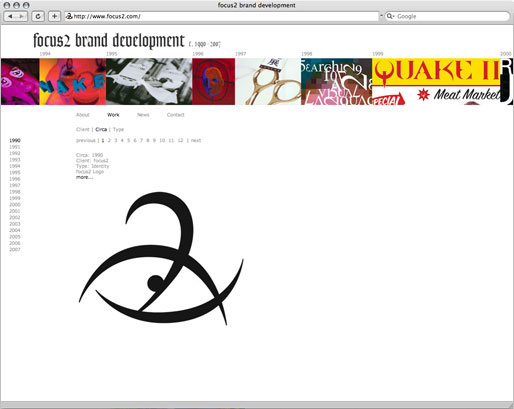Click the 'more...' link

point(84,177)
